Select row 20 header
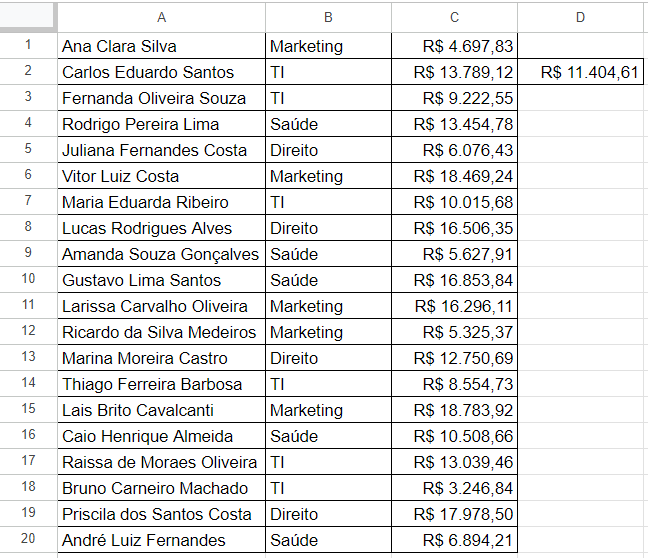The height and width of the screenshot is (558, 648). 27,540
